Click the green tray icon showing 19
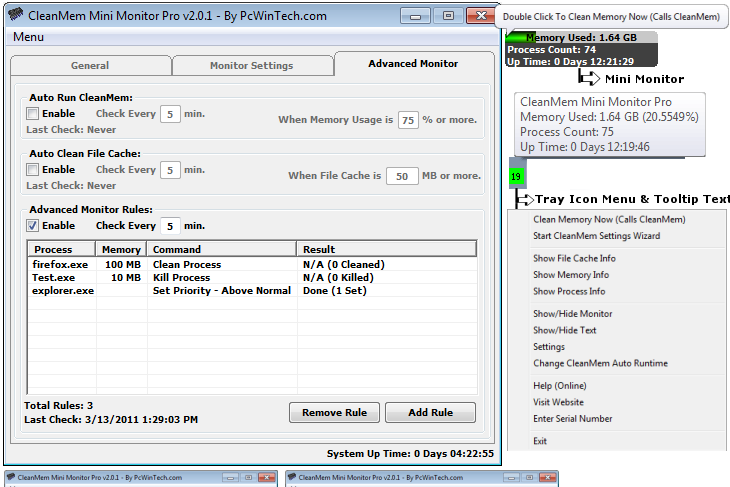 point(516,176)
